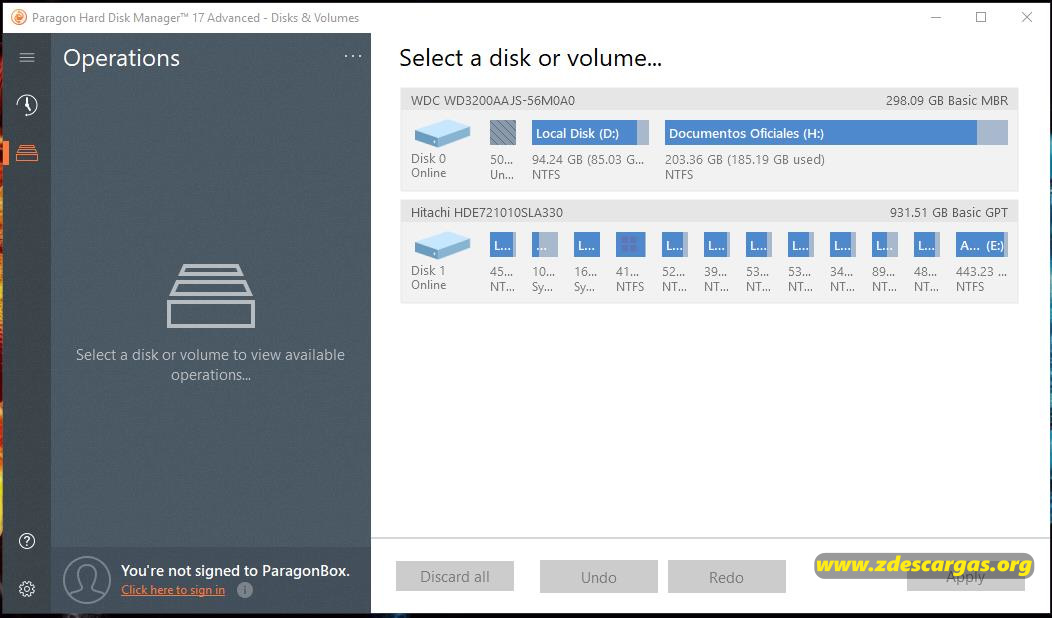The height and width of the screenshot is (618, 1052).
Task: Open the backup history clock icon
Action: pos(27,105)
